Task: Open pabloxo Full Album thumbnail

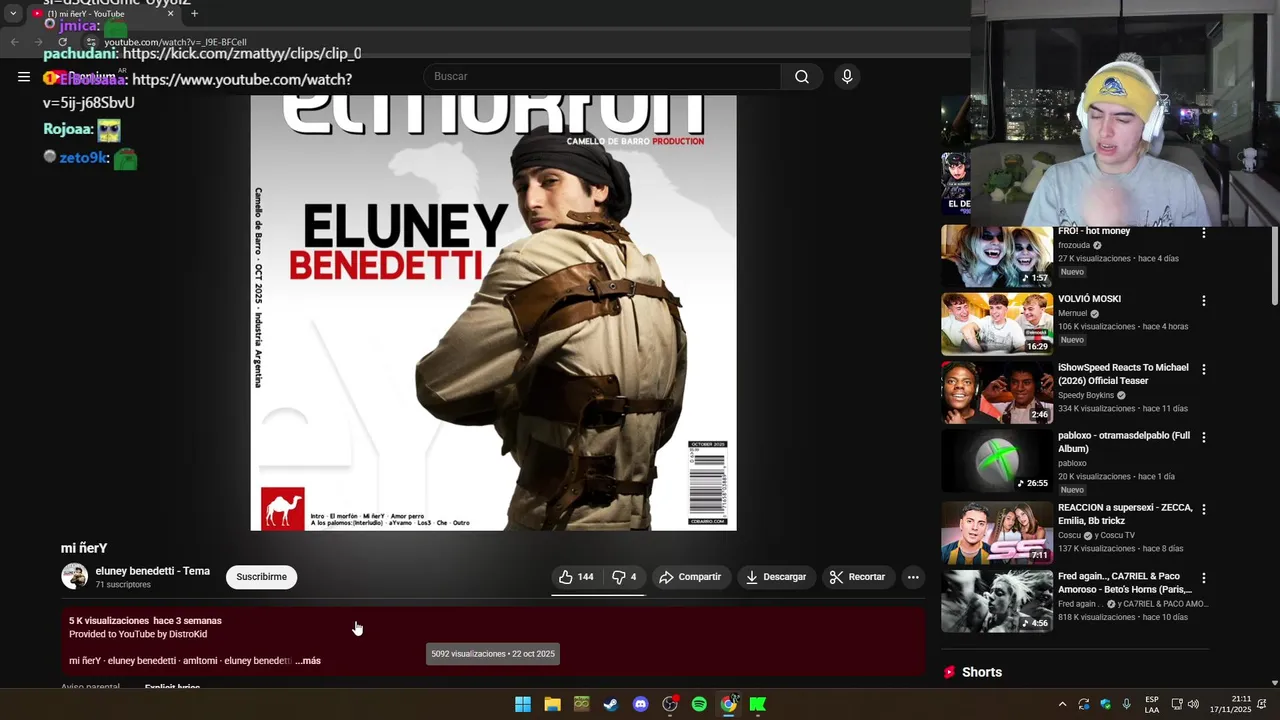Action: click(x=997, y=460)
